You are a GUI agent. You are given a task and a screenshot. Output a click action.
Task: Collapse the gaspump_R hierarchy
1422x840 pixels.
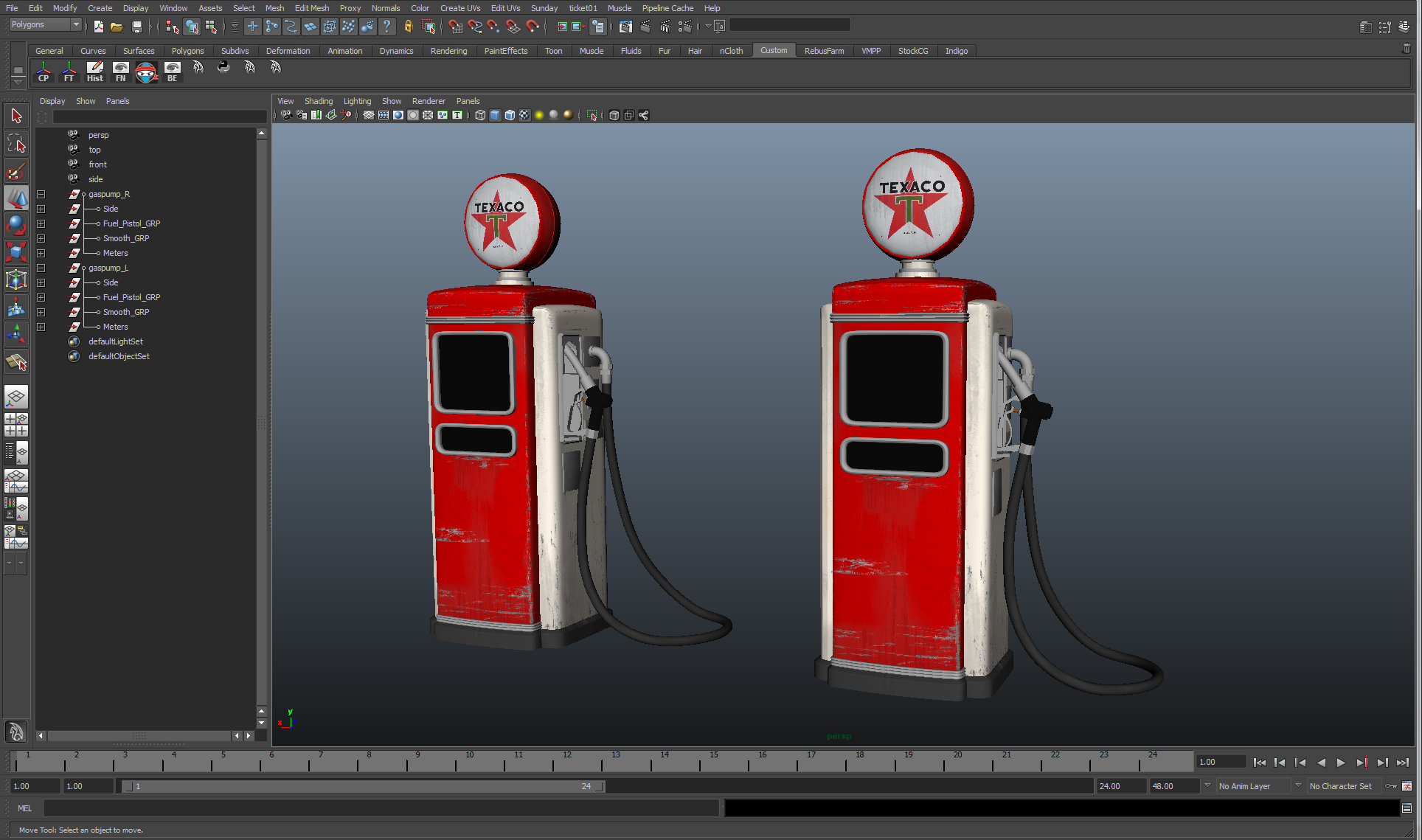point(41,195)
